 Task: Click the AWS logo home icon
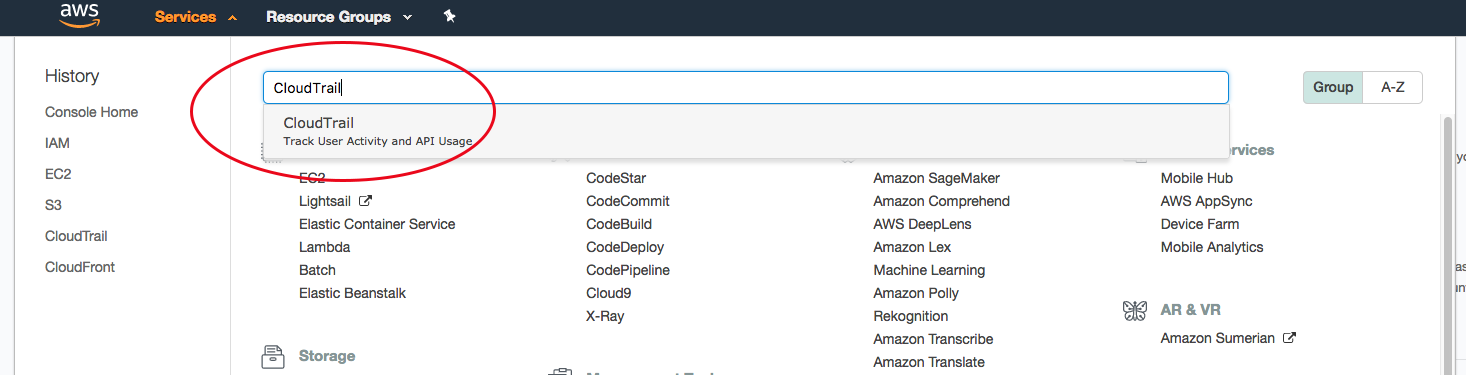pos(79,15)
